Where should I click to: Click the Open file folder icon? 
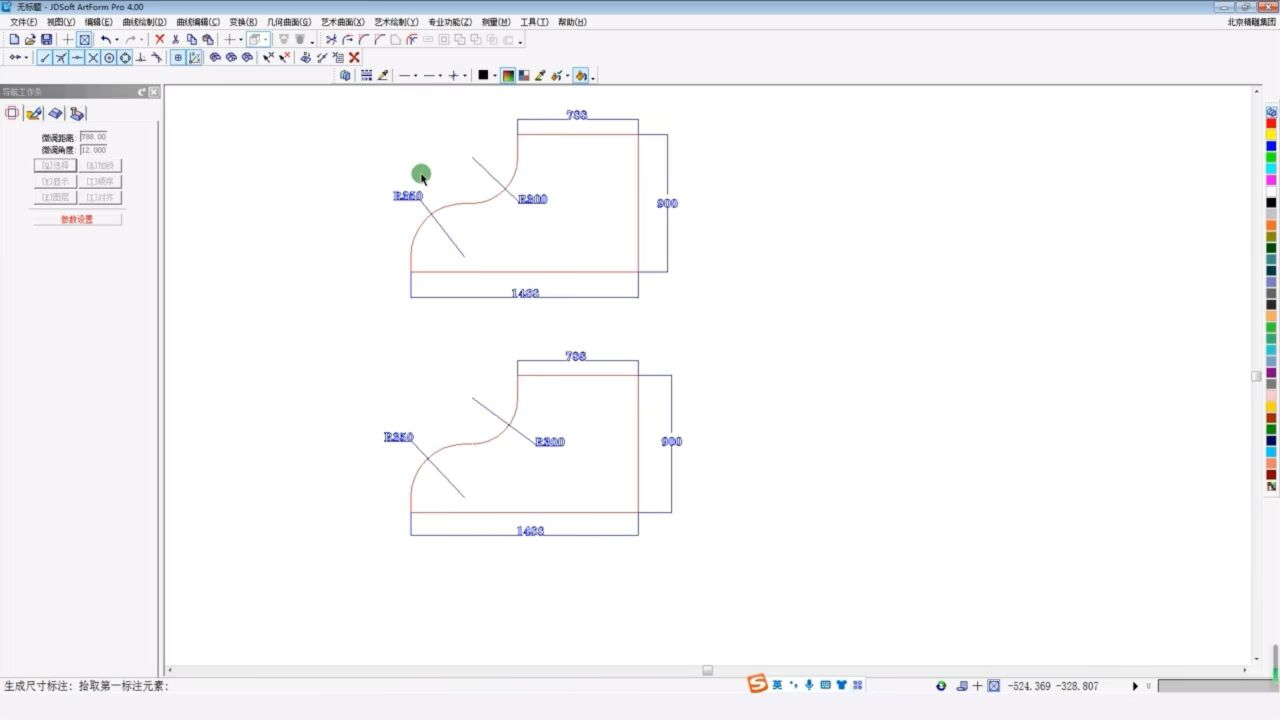pos(30,40)
